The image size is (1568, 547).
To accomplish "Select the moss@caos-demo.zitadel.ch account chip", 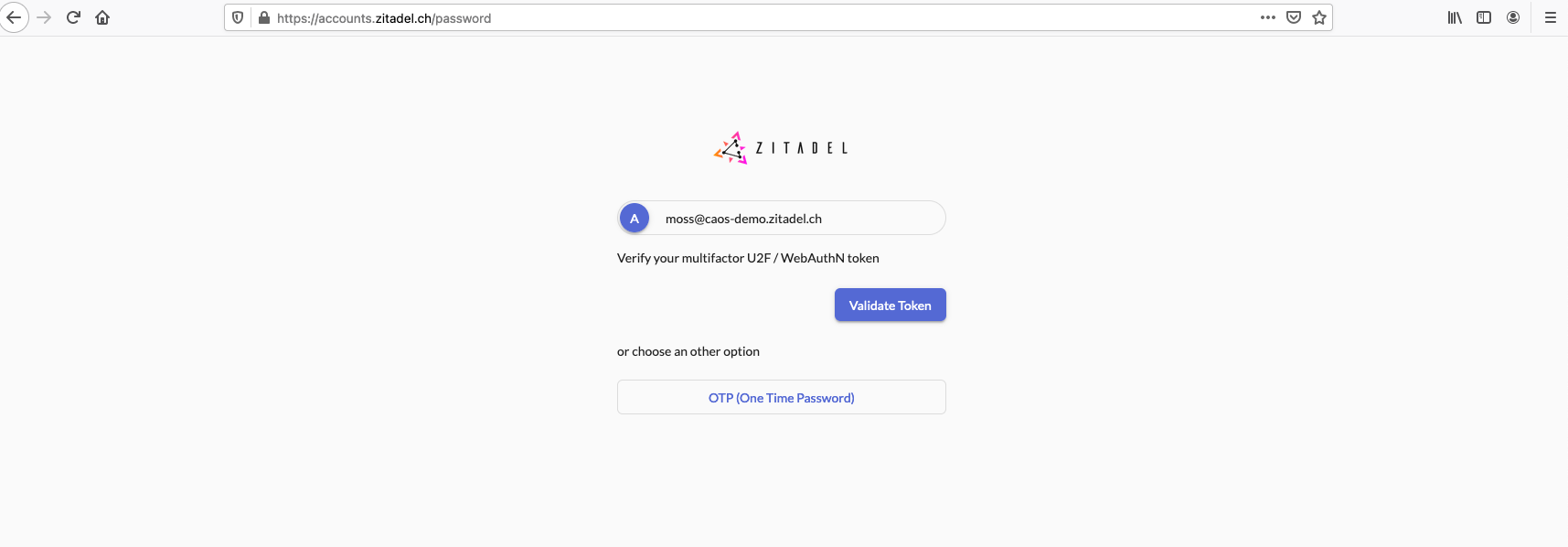I will (781, 219).
